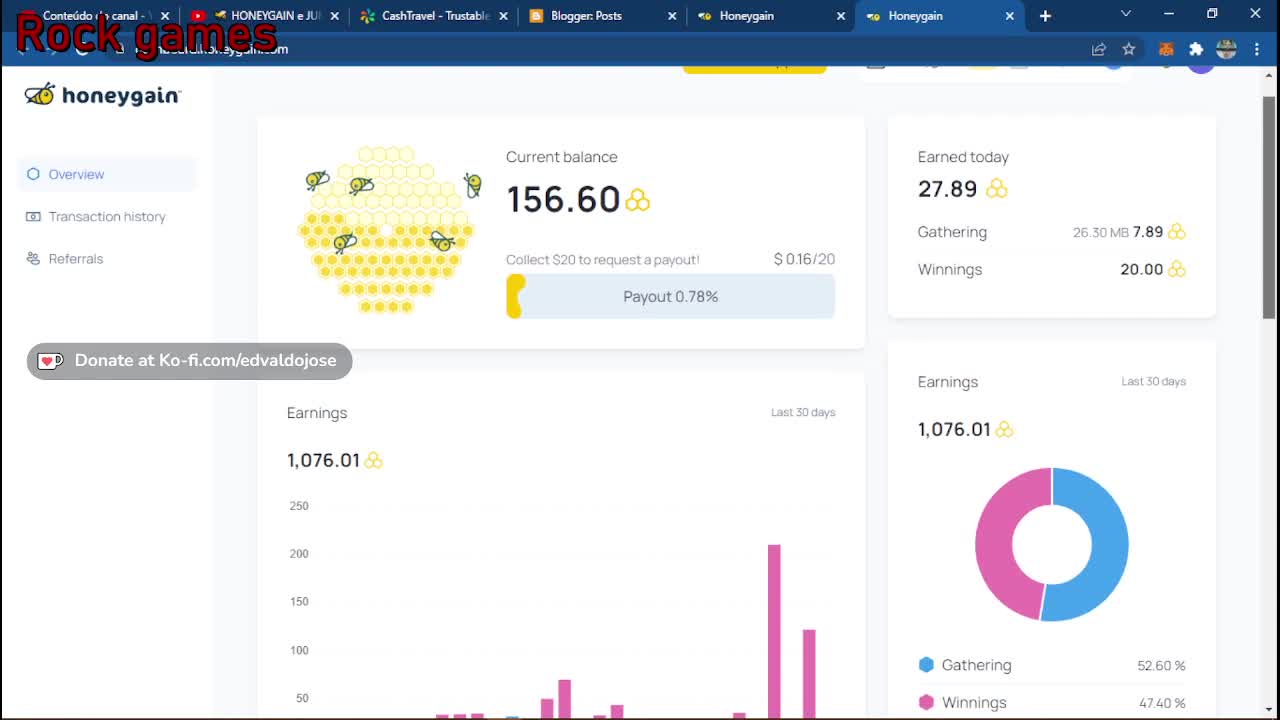Screen dimensions: 1280x720
Task: Open Transaction history in the sidebar
Action: click(x=107, y=216)
